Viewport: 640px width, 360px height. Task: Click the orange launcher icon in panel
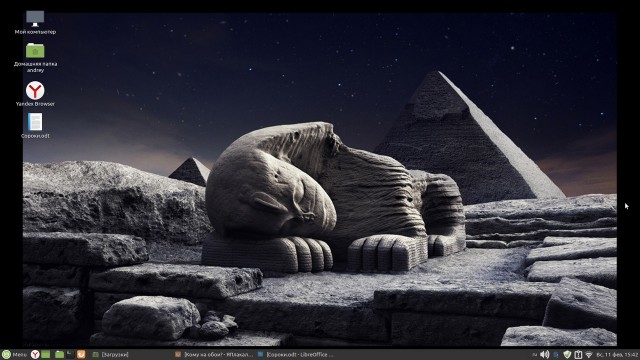(x=81, y=354)
